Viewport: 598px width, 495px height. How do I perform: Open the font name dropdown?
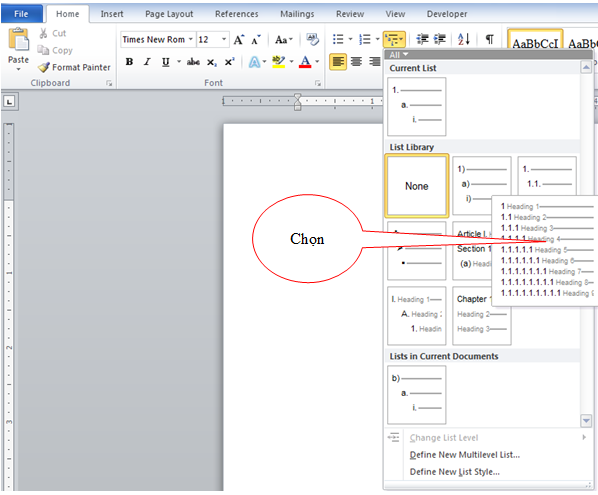190,39
